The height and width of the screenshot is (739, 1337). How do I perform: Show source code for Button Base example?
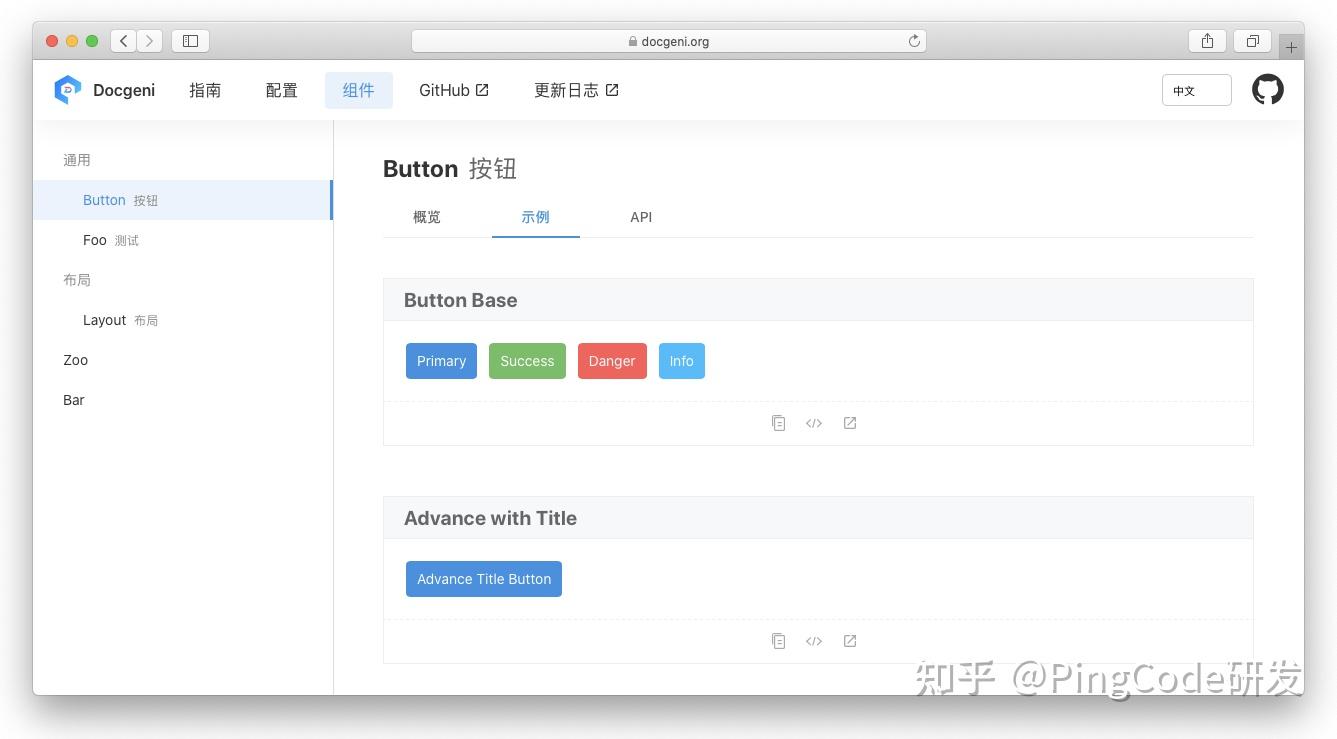coord(814,423)
